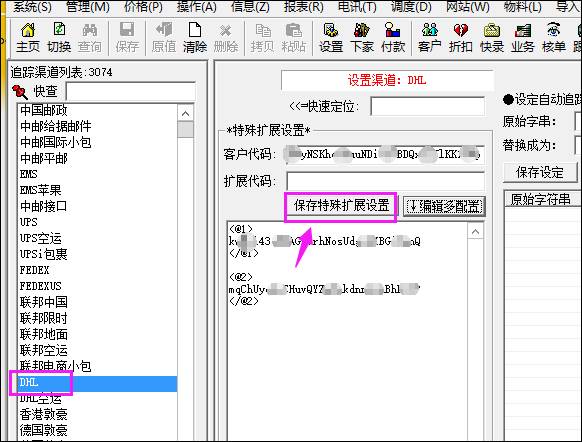Click the 保存设定 button

click(540, 173)
